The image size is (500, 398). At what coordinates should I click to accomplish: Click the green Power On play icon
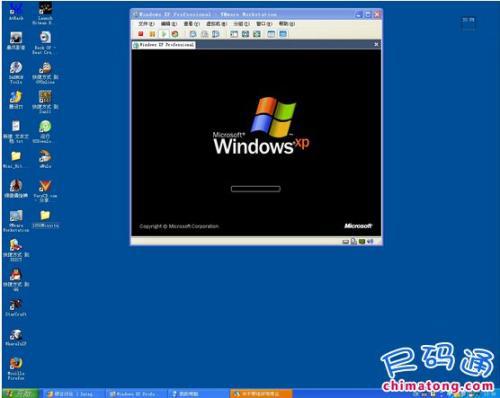point(164,34)
